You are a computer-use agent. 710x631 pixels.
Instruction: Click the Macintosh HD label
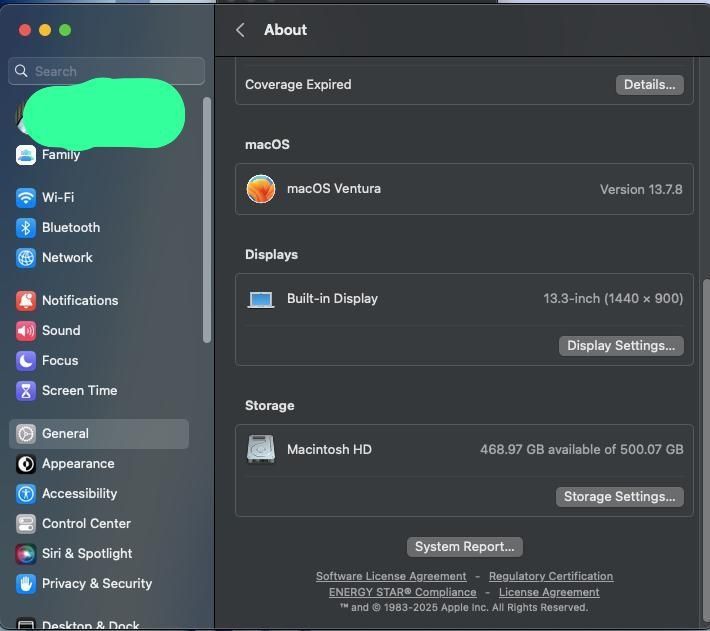point(329,449)
